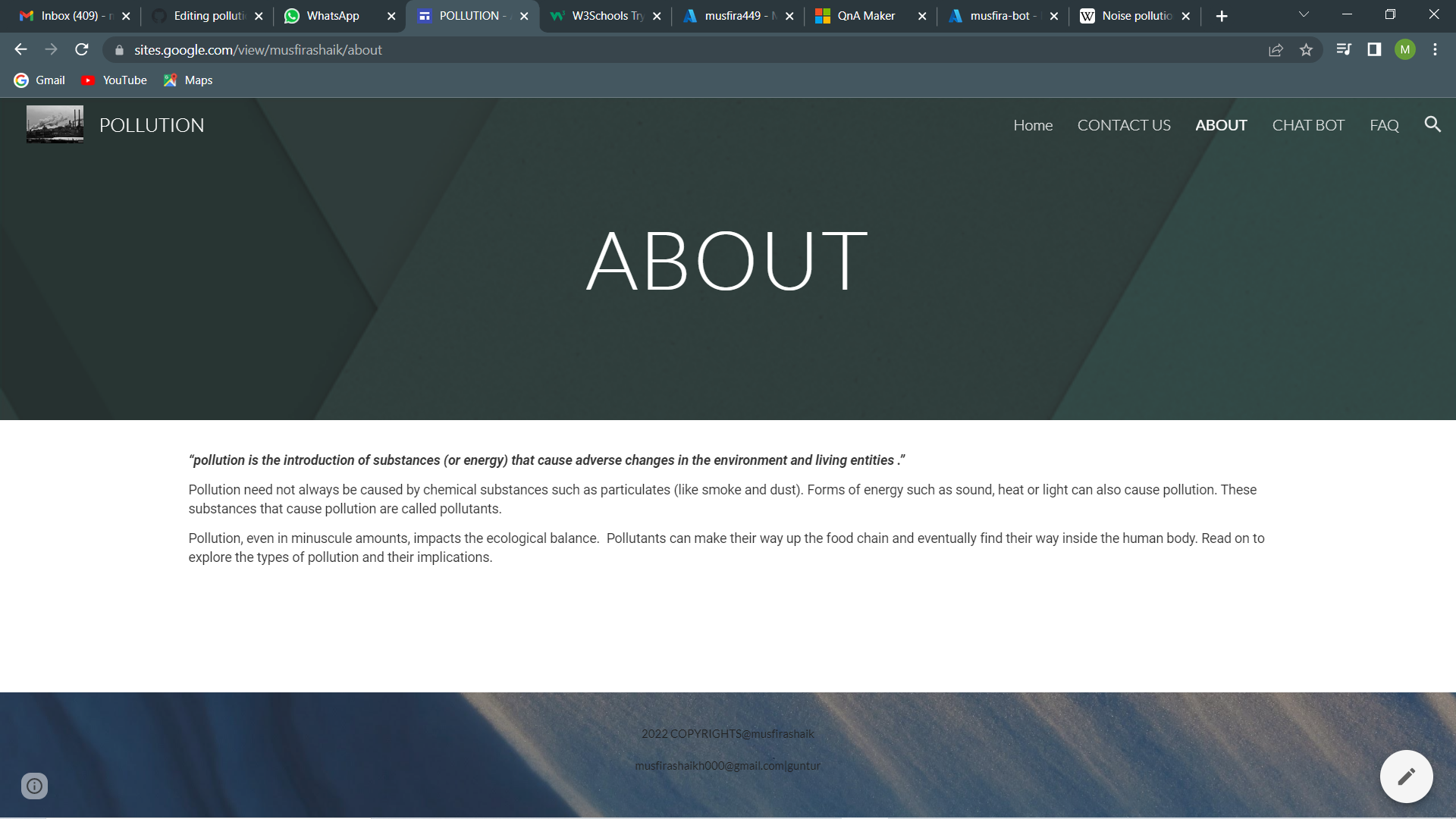1456x819 pixels.
Task: Switch to the QnA Maker tab
Action: tap(864, 15)
